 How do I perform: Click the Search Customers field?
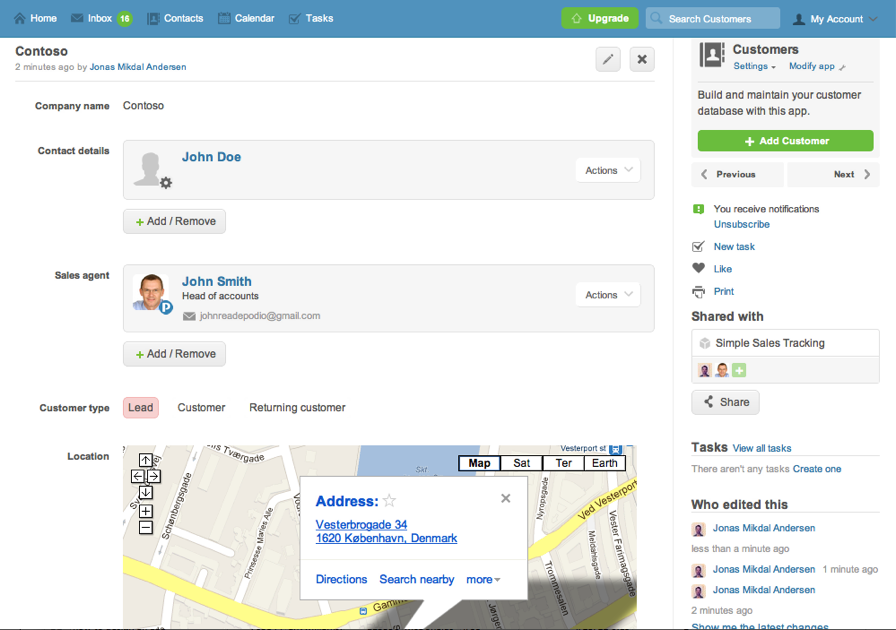click(713, 18)
